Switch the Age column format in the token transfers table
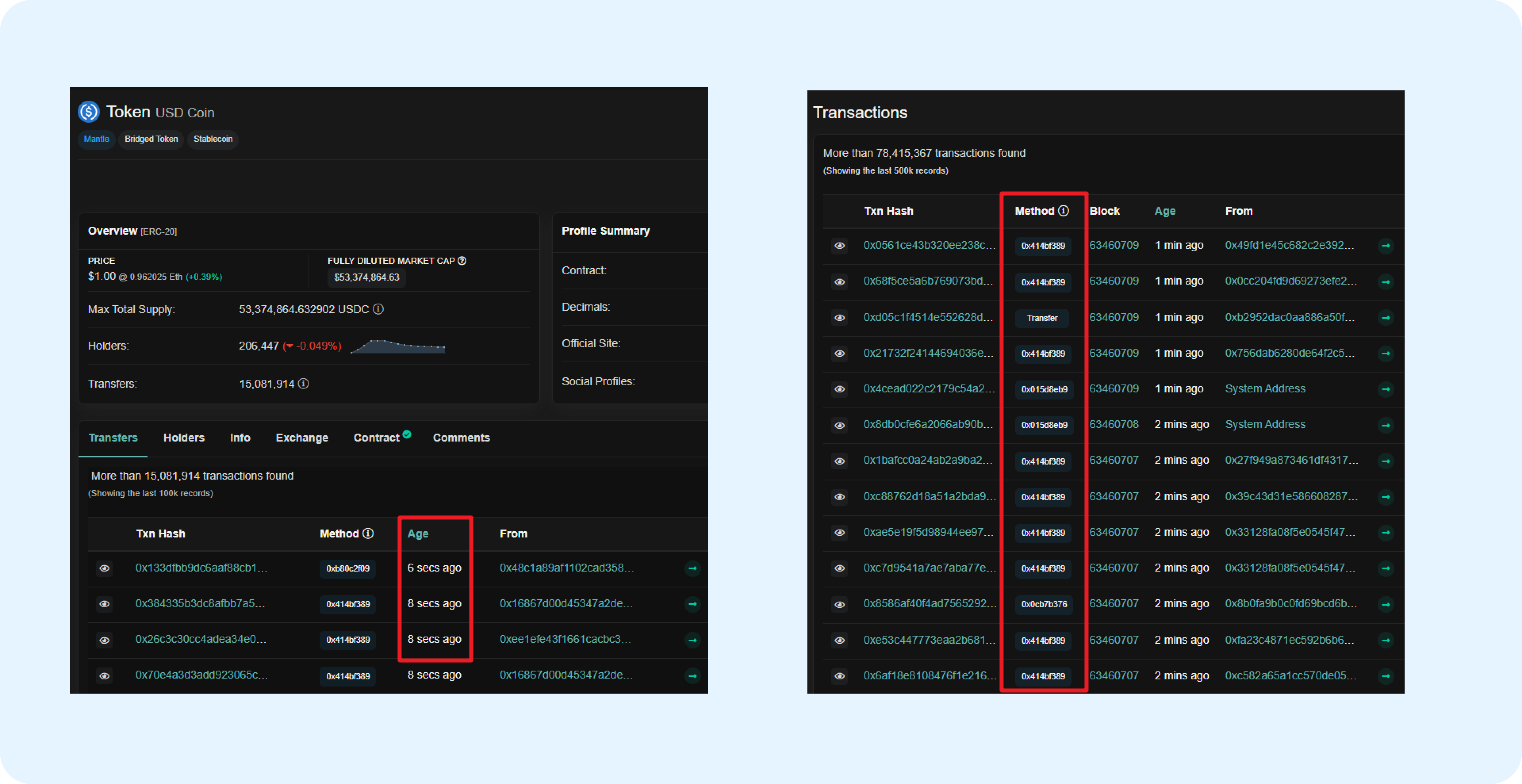This screenshot has width=1522, height=784. click(418, 534)
